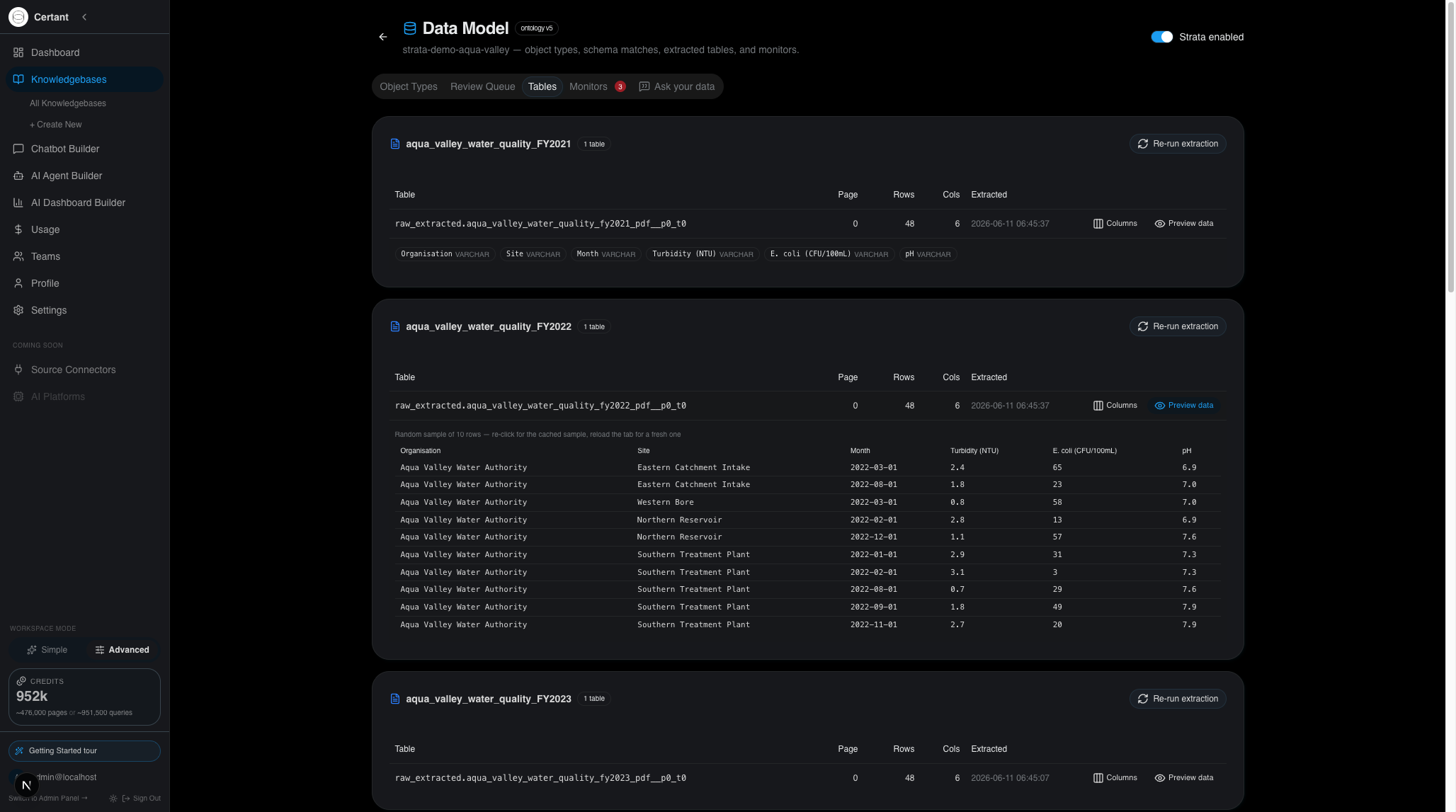Switch to the Review Queue tab
The width and height of the screenshot is (1456, 812).
pyautogui.click(x=483, y=86)
